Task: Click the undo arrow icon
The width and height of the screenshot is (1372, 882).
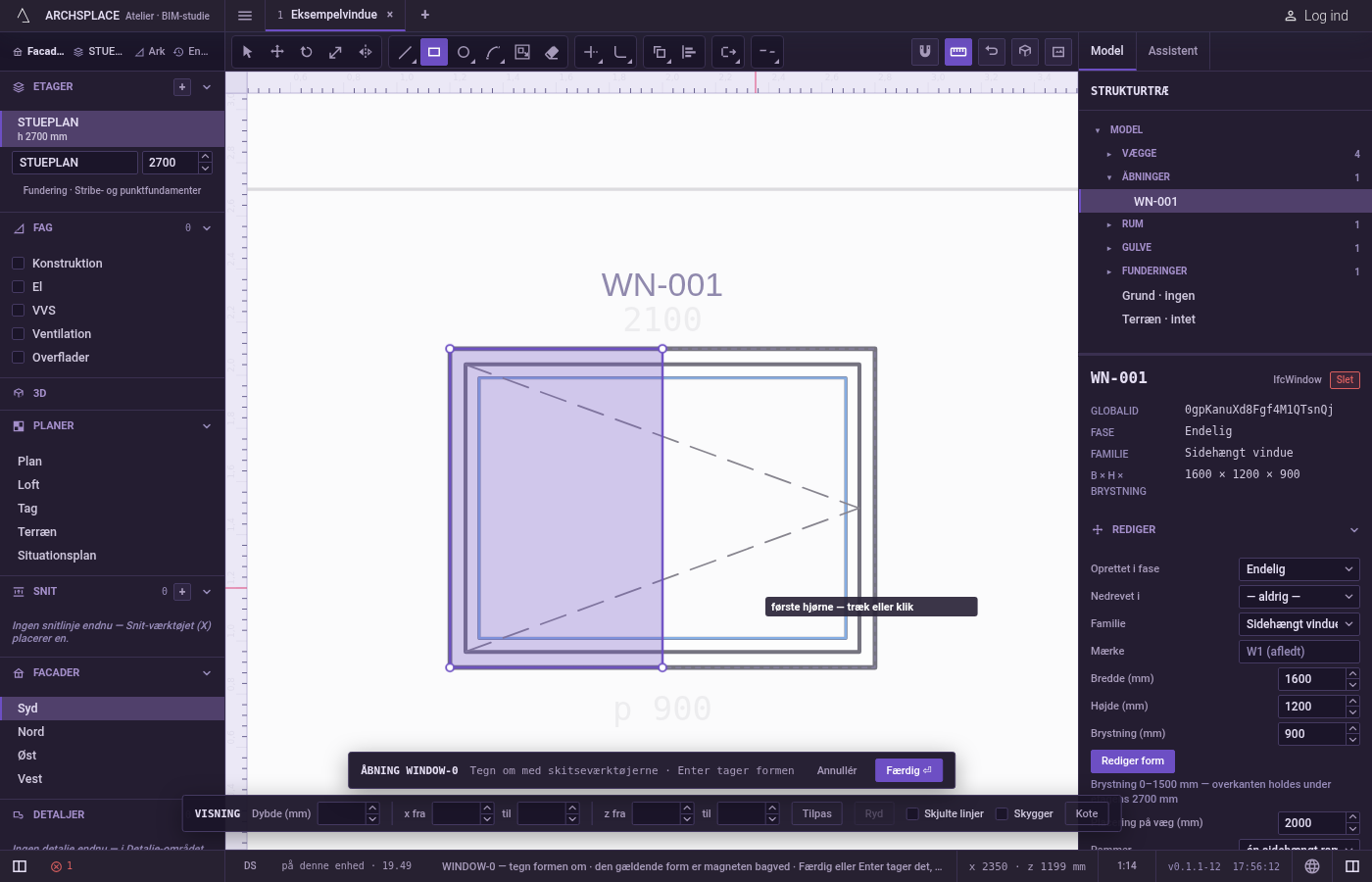Action: pyautogui.click(x=992, y=52)
